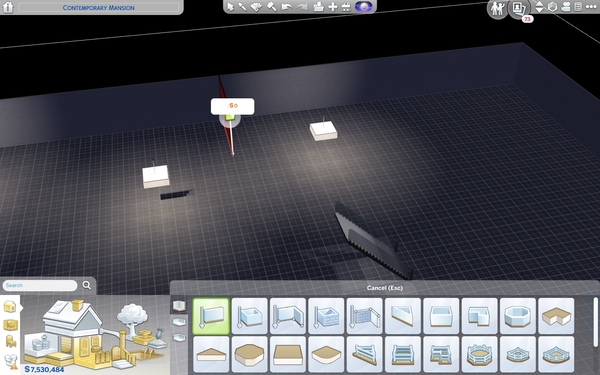The height and width of the screenshot is (375, 600).
Task: Change floor level with up/down arrows
Action: click(x=539, y=7)
